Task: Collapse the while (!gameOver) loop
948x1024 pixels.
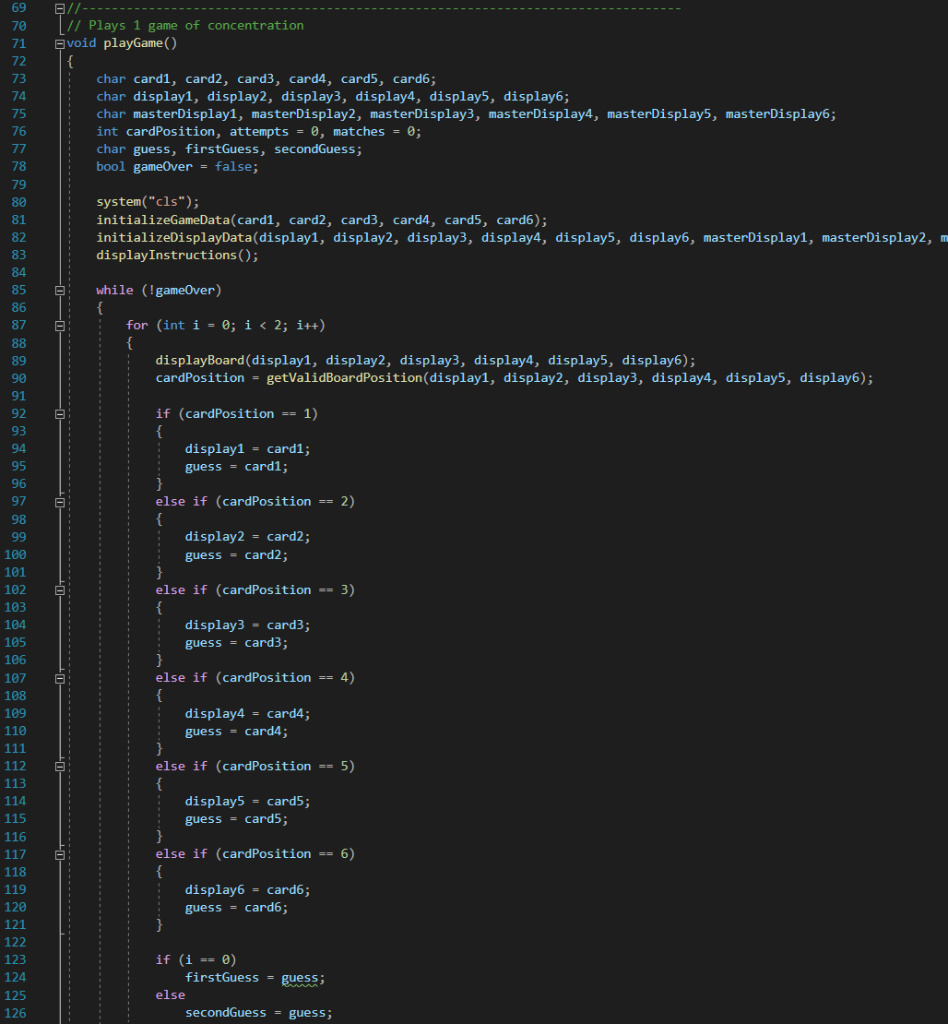Action: tap(59, 291)
